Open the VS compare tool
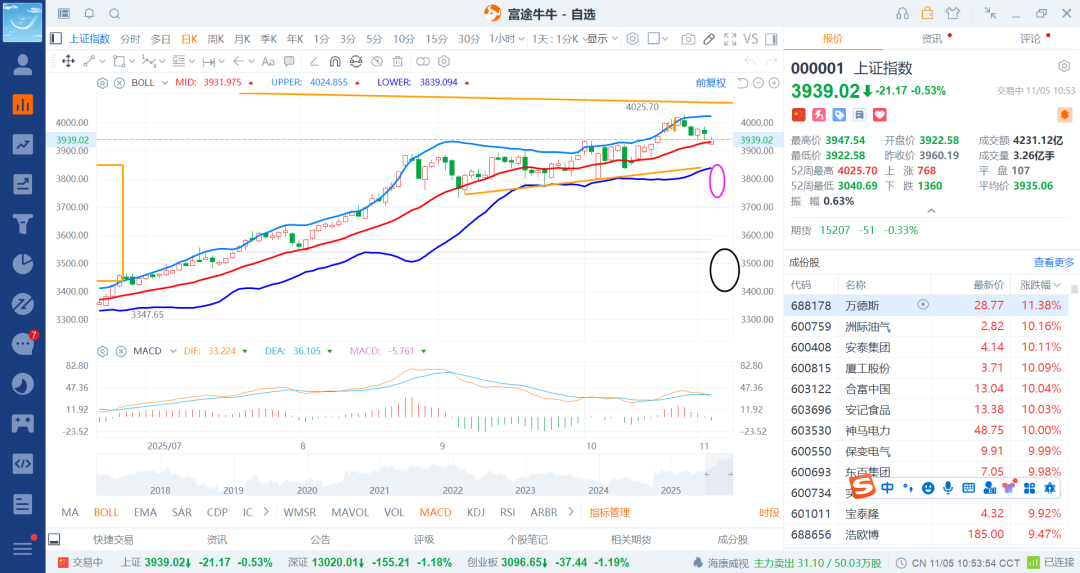1080x573 pixels. [x=751, y=39]
